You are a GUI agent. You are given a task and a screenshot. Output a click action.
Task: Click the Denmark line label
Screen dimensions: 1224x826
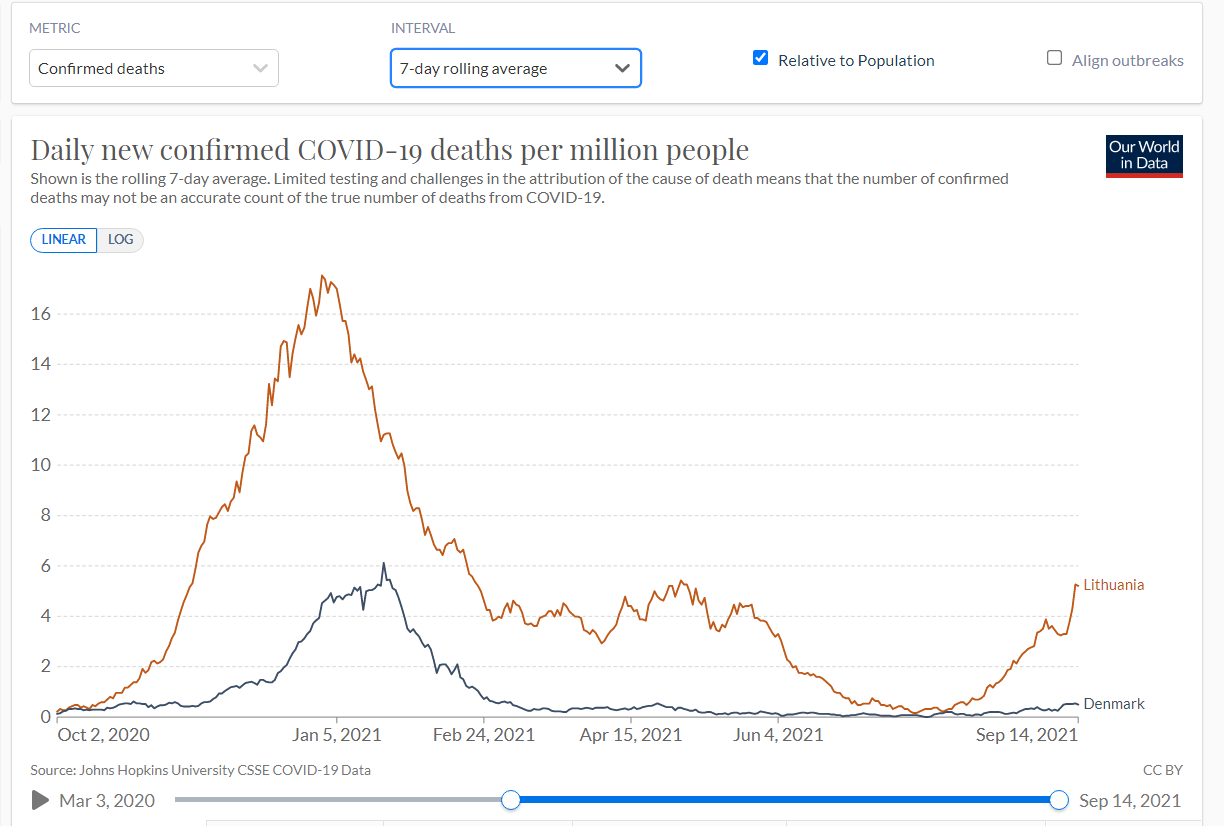pyautogui.click(x=1113, y=704)
